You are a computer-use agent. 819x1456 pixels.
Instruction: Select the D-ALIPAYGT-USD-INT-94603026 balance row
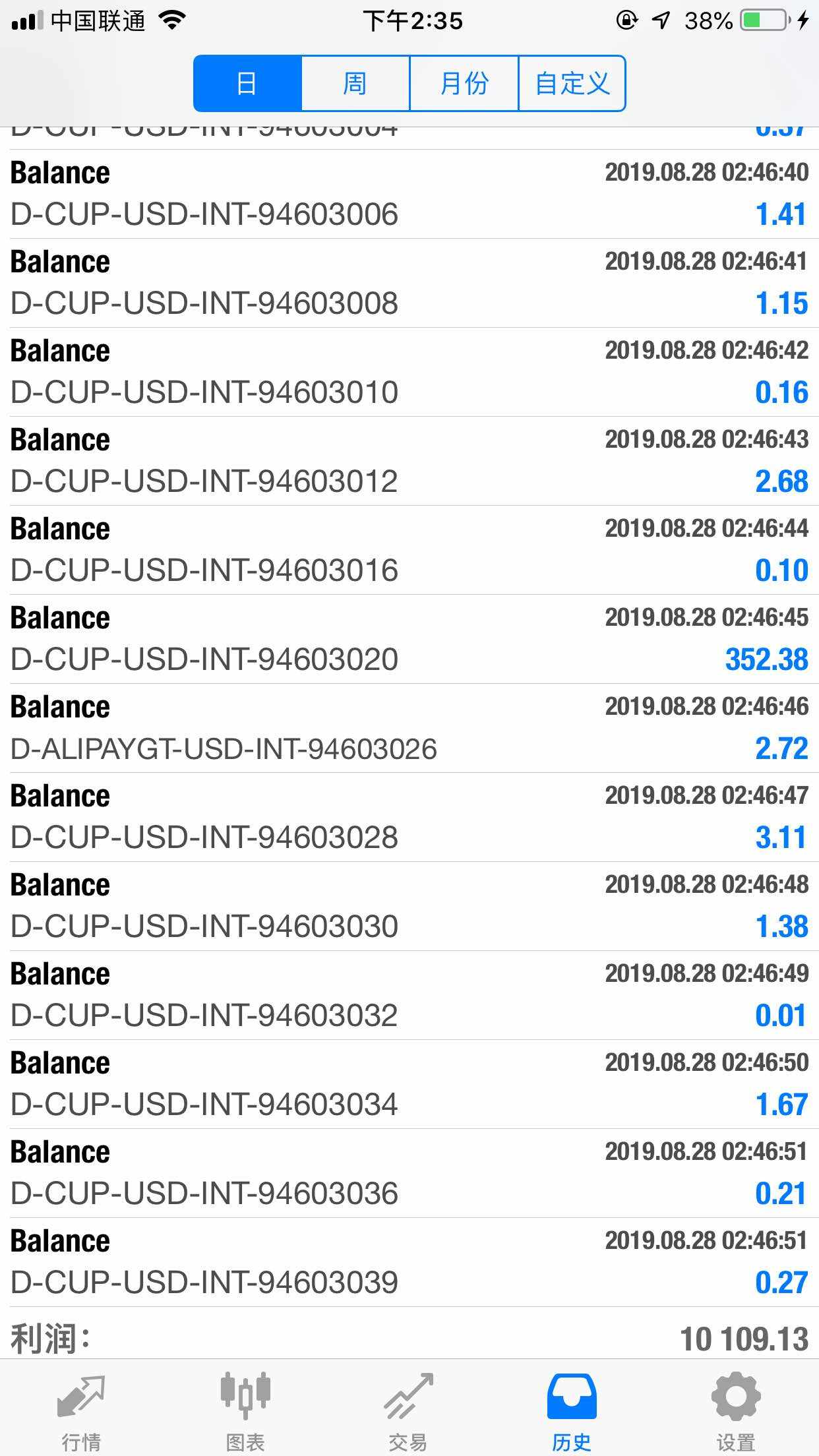tap(409, 728)
